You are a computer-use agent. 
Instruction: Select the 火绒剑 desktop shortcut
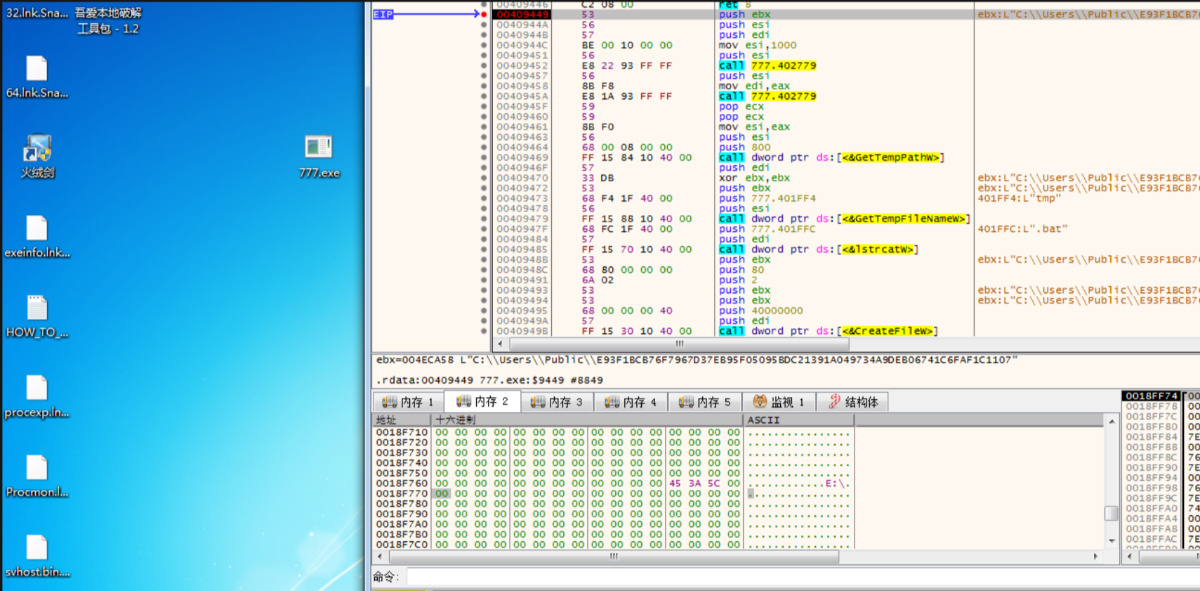(x=37, y=149)
